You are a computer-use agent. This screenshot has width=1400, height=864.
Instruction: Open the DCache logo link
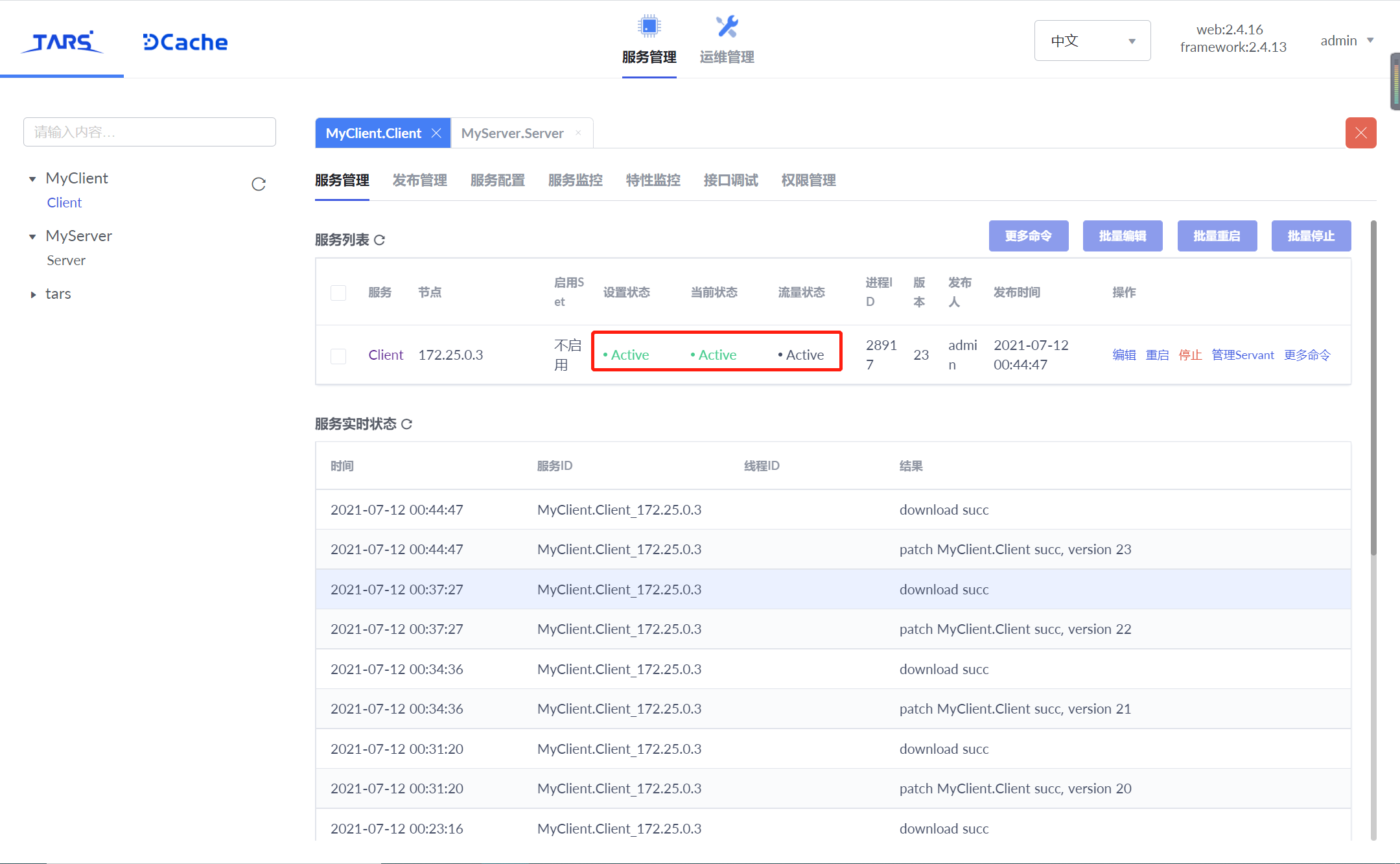185,42
